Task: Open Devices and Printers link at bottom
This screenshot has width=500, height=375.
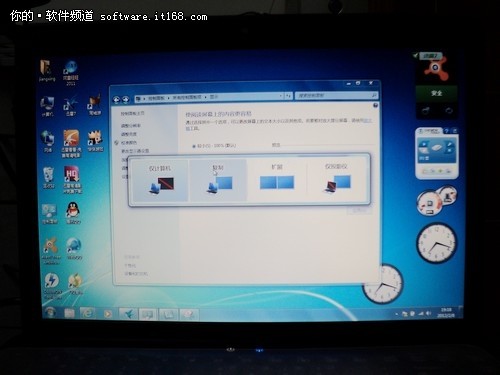Action: pyautogui.click(x=136, y=274)
